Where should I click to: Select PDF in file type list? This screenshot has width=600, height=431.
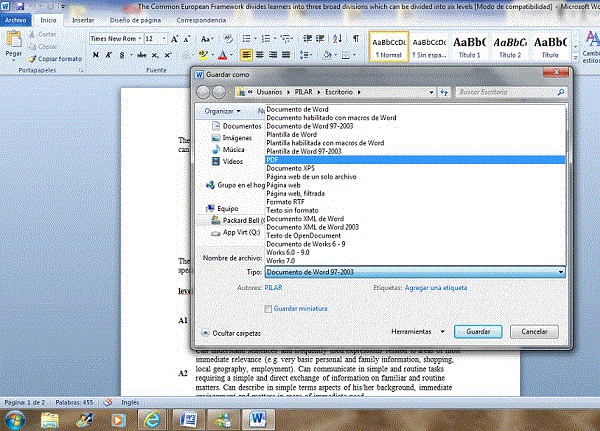pos(415,160)
